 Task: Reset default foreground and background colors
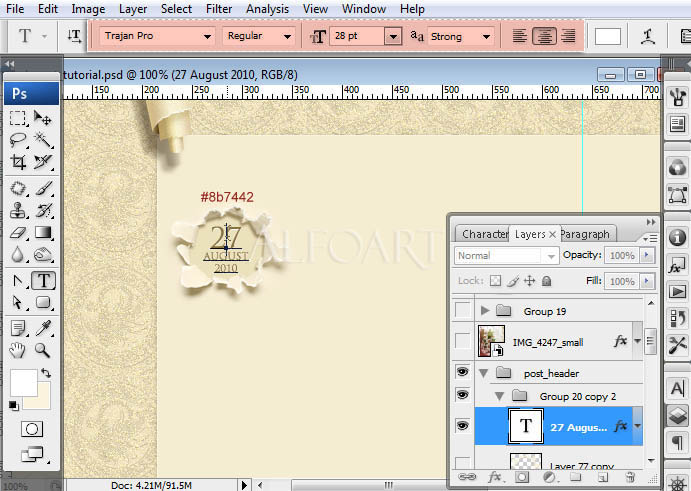click(13, 405)
